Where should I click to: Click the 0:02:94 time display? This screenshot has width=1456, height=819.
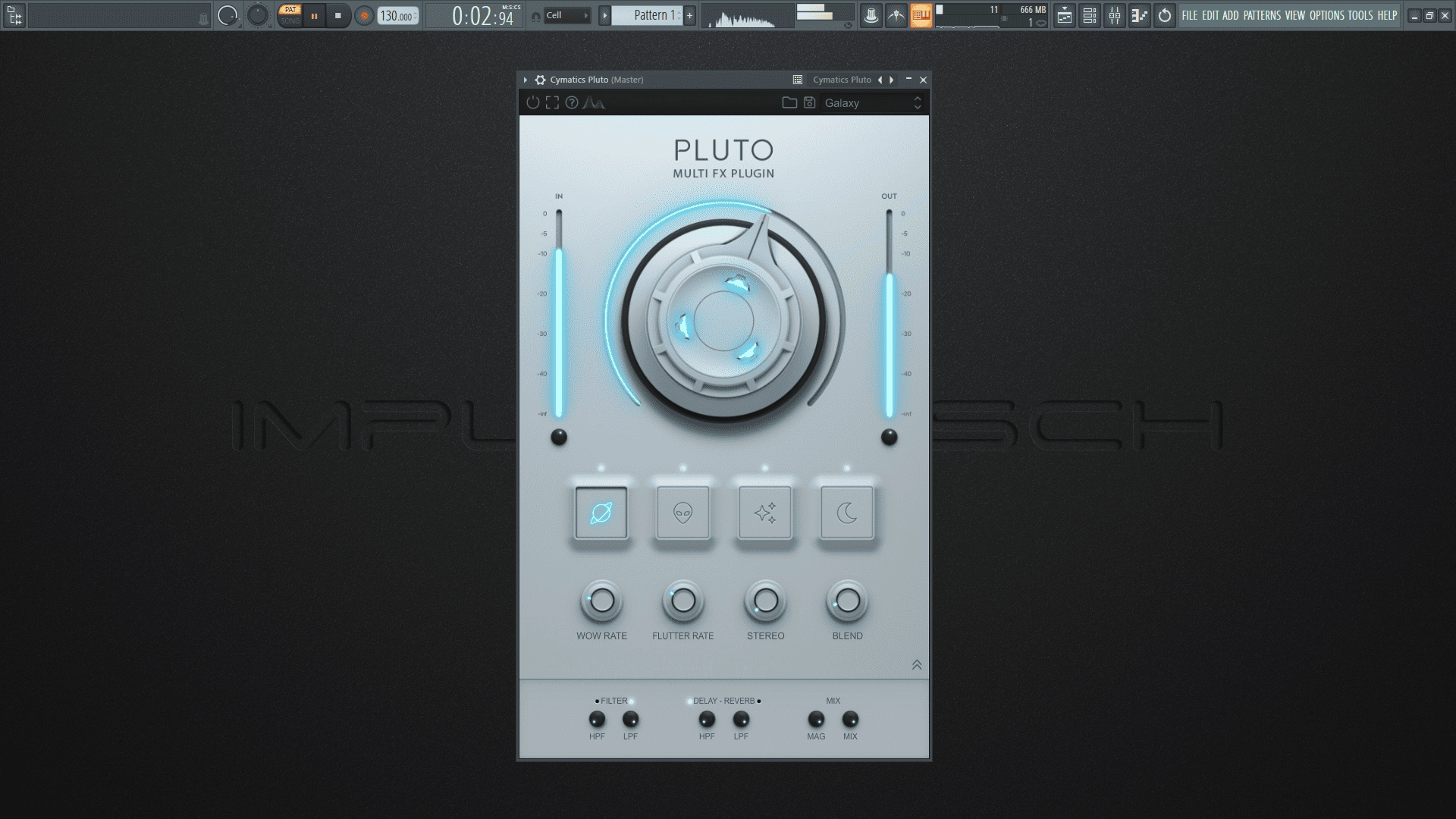pyautogui.click(x=485, y=15)
